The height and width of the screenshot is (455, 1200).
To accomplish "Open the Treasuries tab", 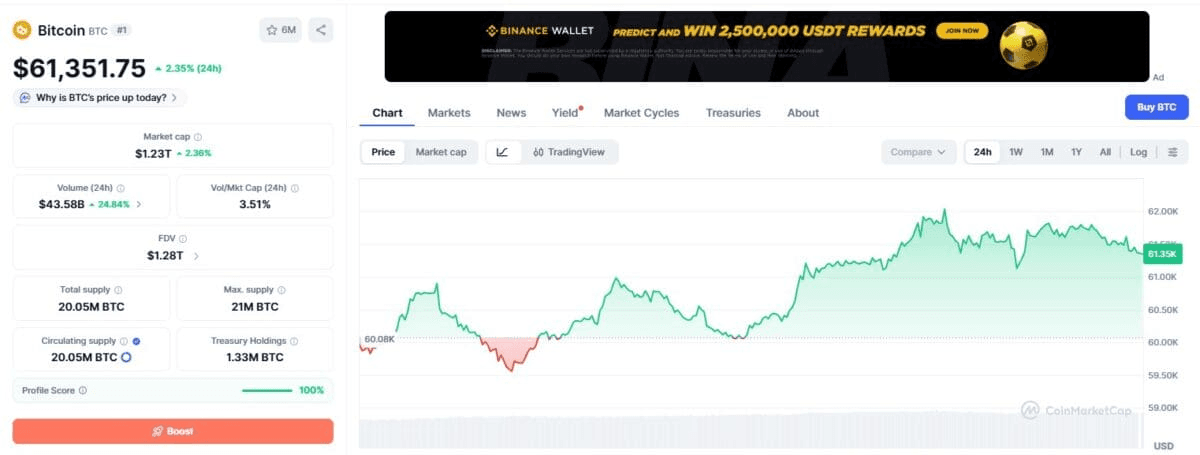I will (x=733, y=113).
